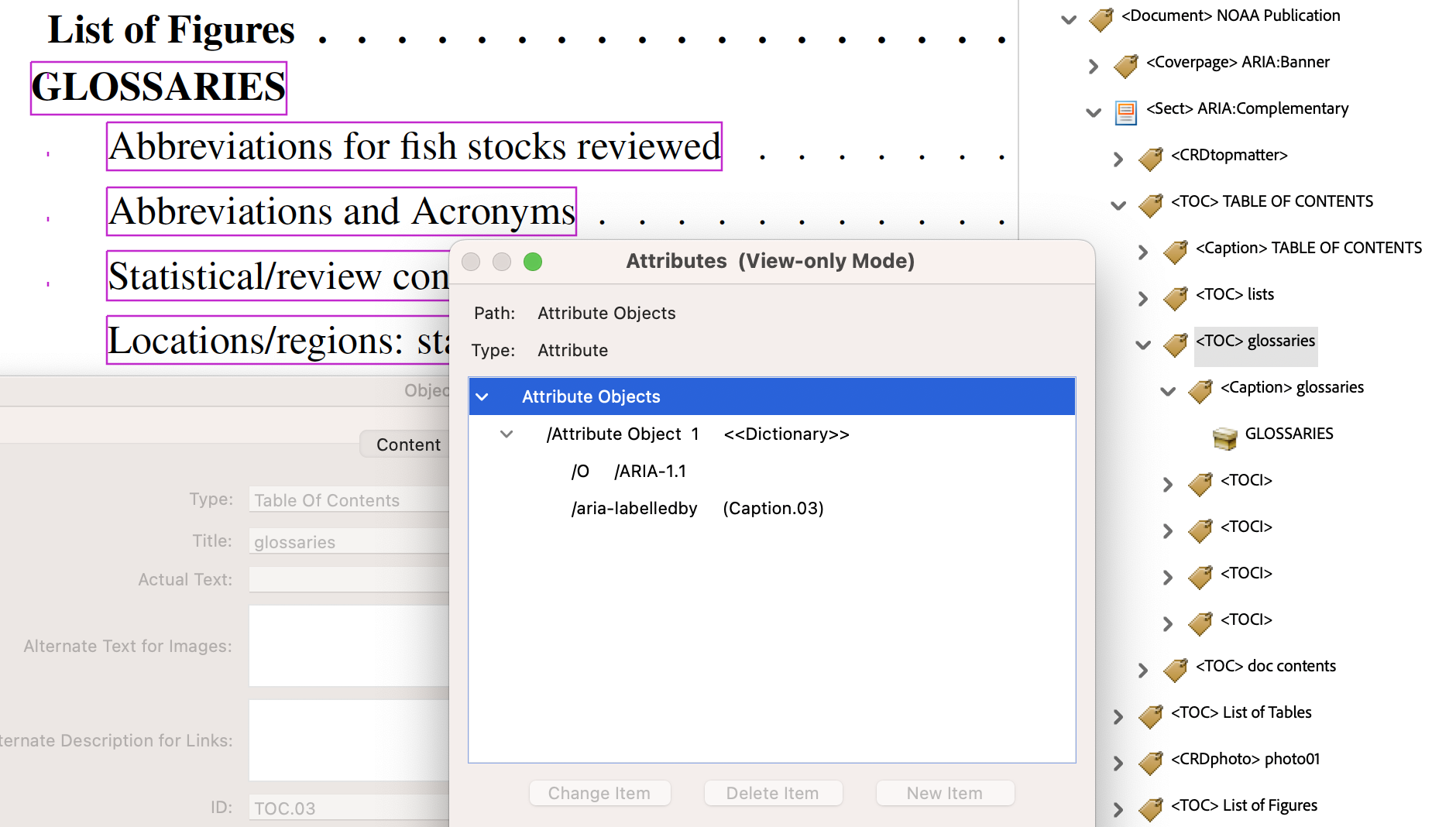This screenshot has height=827, width=1456.
Task: Collapse the Caption glossaries node
Action: click(x=1168, y=392)
